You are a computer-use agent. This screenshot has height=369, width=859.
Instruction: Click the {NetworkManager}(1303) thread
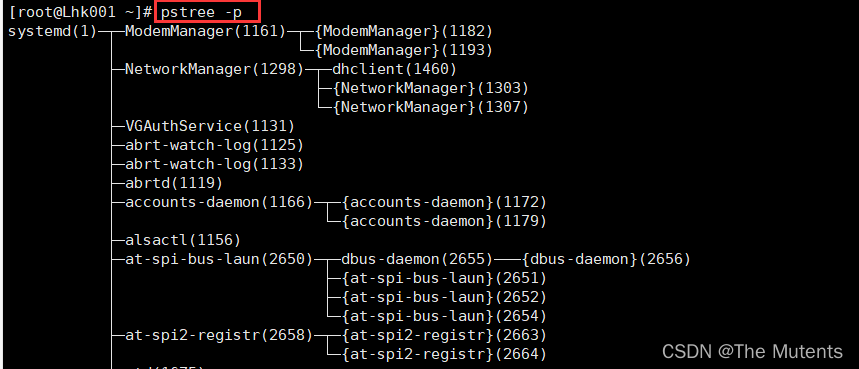431,88
